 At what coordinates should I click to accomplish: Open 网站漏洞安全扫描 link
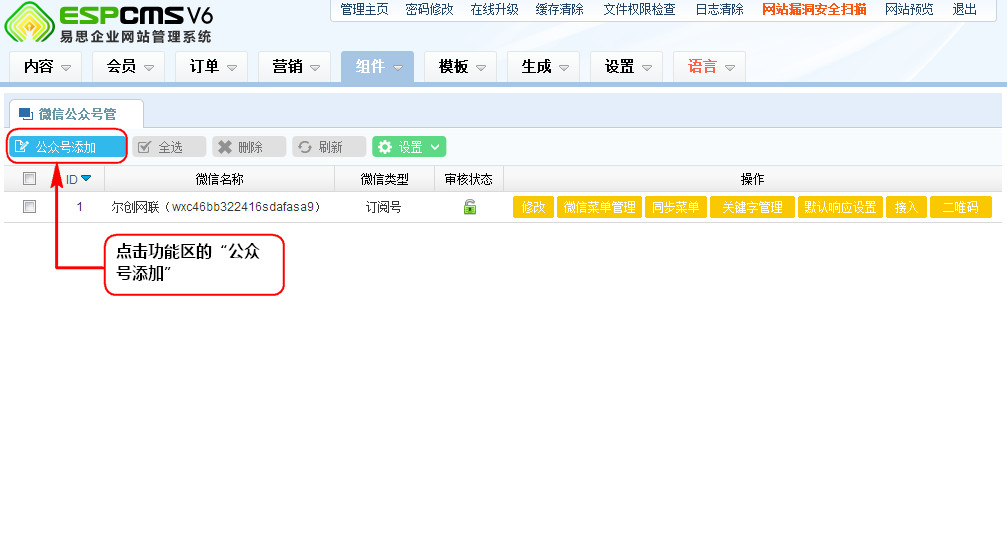(x=814, y=10)
